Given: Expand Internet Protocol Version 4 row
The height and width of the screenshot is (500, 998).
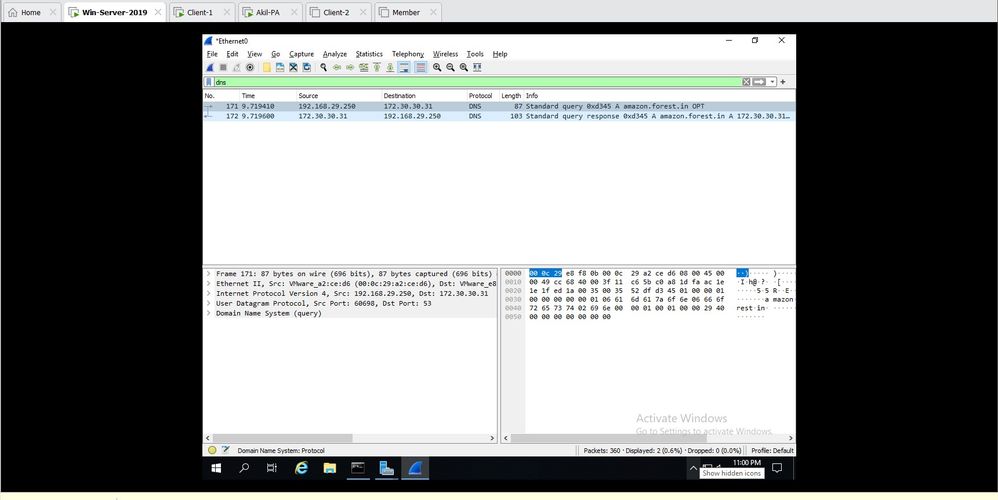Looking at the screenshot, I should tap(208, 294).
